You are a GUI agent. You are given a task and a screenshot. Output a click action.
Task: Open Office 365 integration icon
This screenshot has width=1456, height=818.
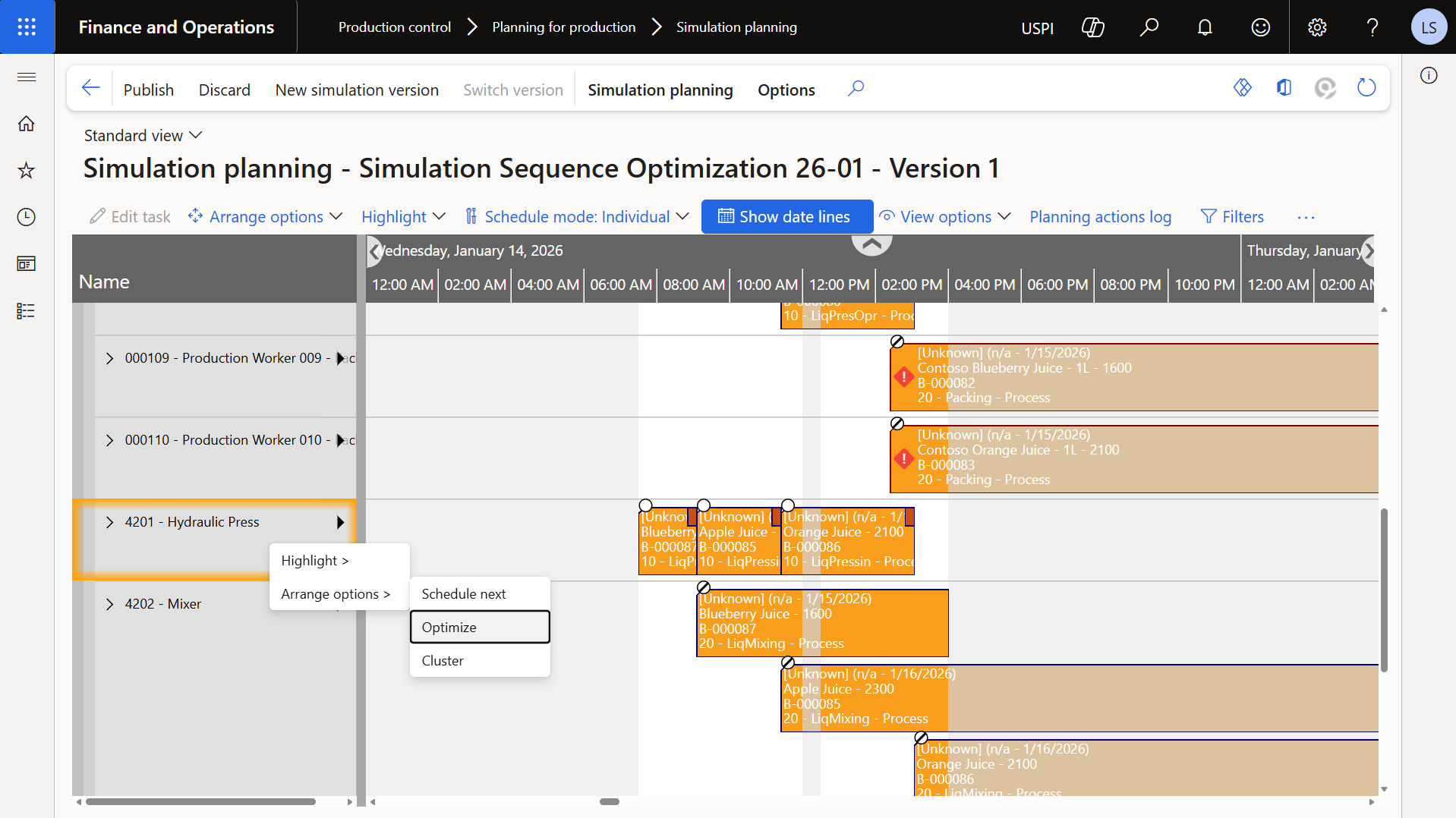click(1284, 87)
